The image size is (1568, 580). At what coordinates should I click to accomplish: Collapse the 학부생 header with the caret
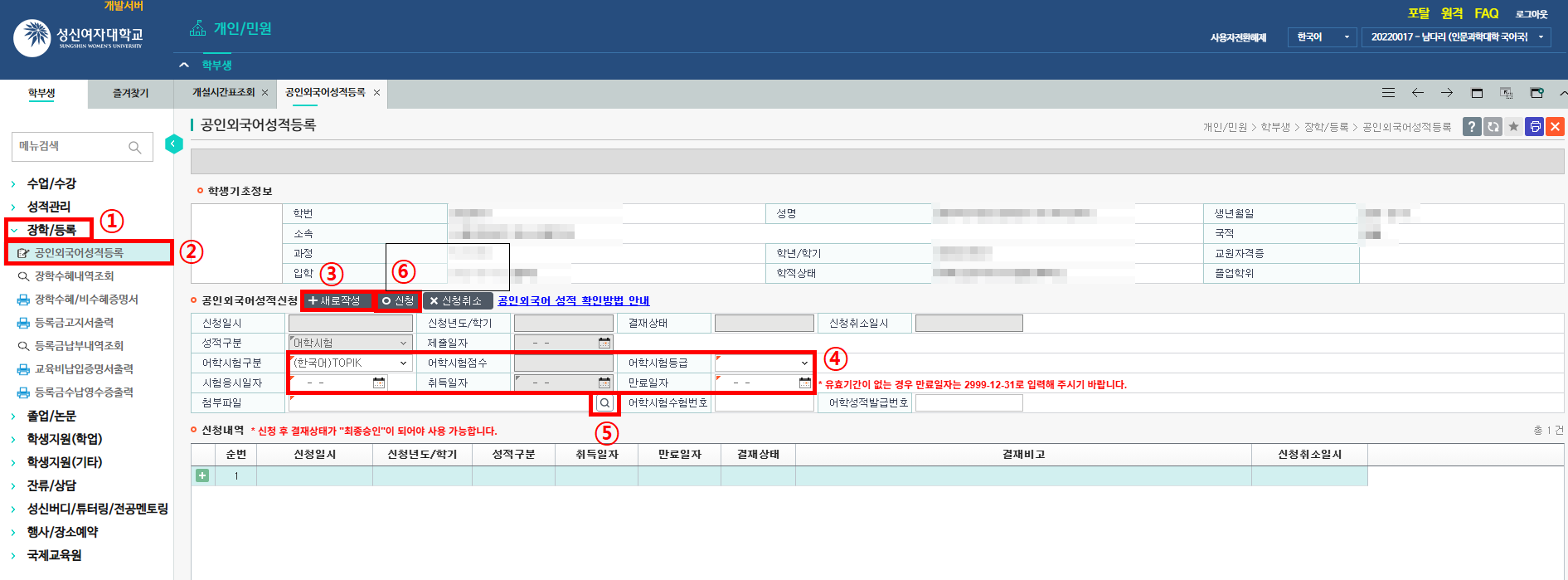(x=184, y=65)
